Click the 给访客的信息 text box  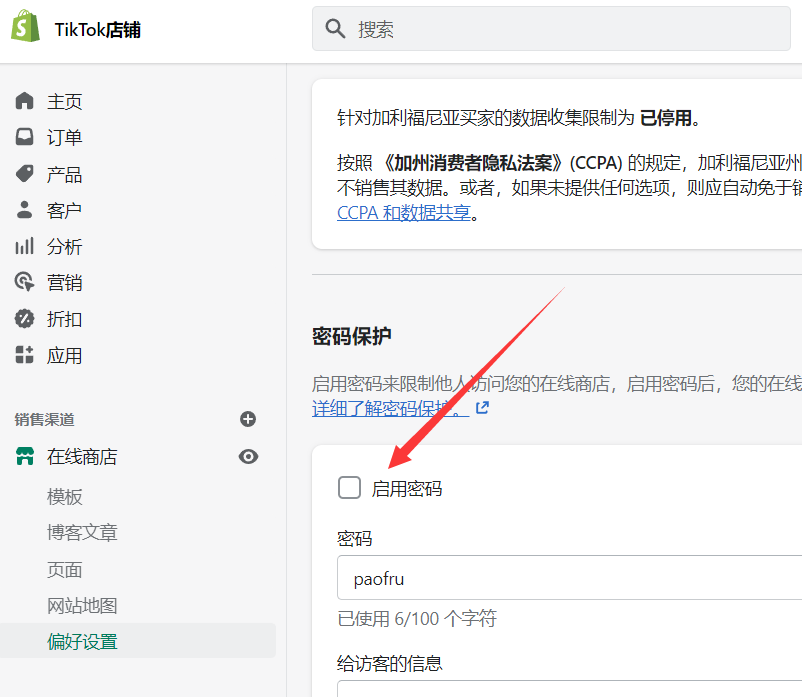pyautogui.click(x=569, y=689)
